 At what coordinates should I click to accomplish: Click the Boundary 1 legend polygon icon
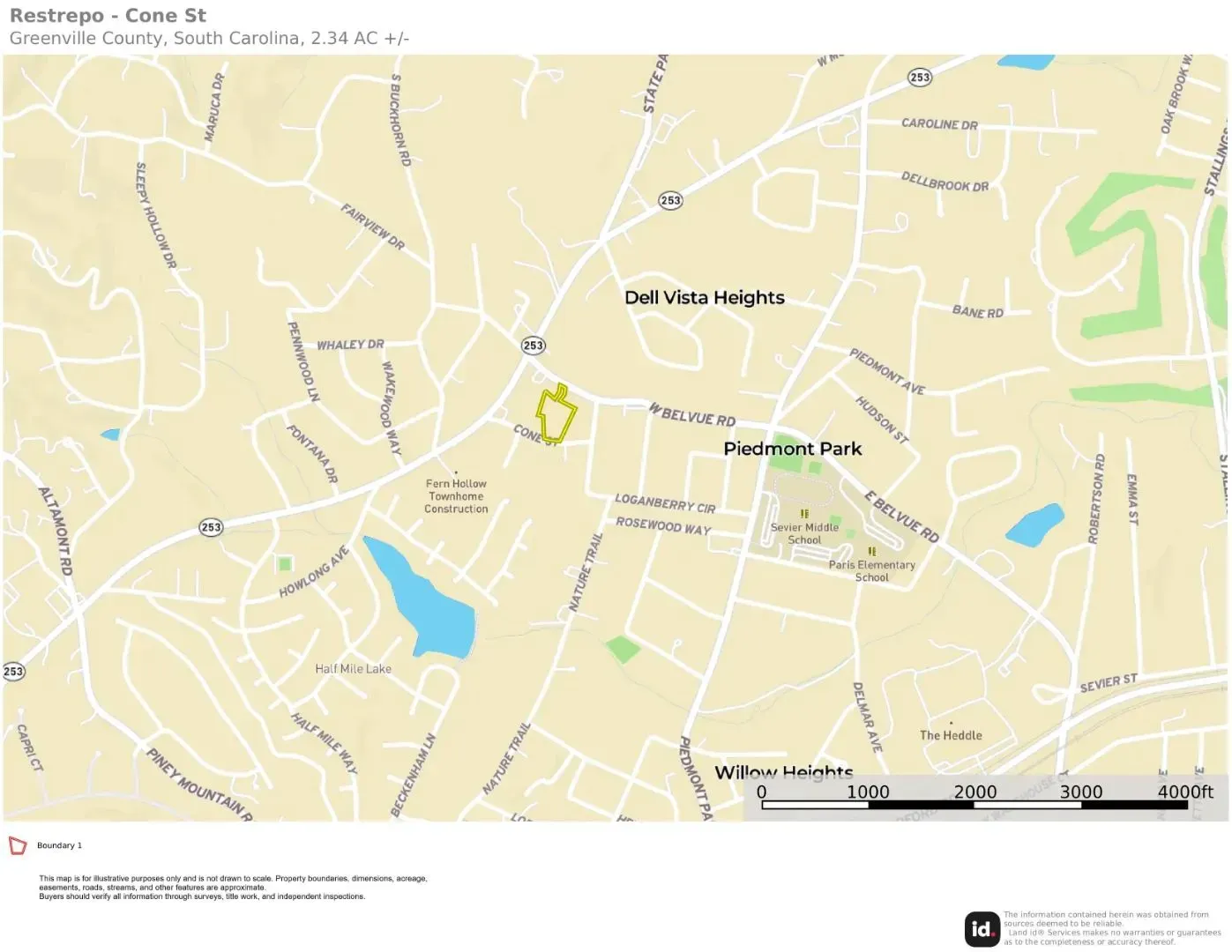[x=18, y=846]
